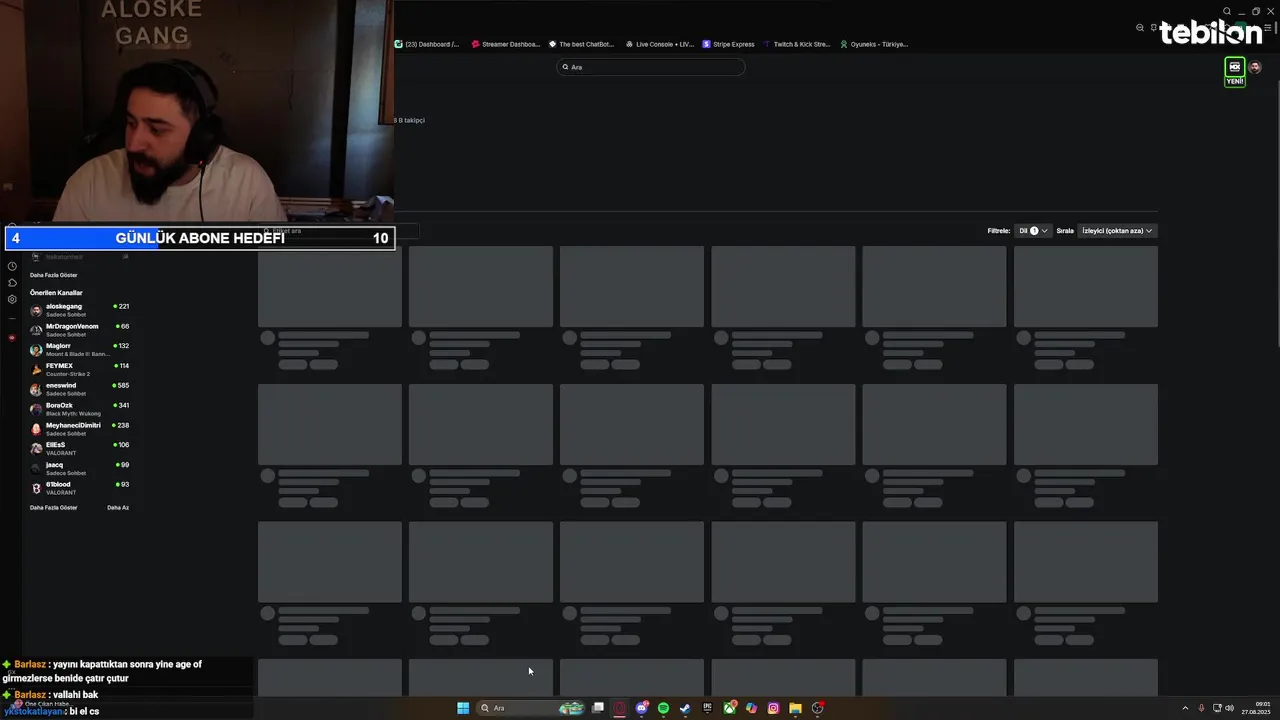
Task: Open Discord from taskbar
Action: [642, 708]
